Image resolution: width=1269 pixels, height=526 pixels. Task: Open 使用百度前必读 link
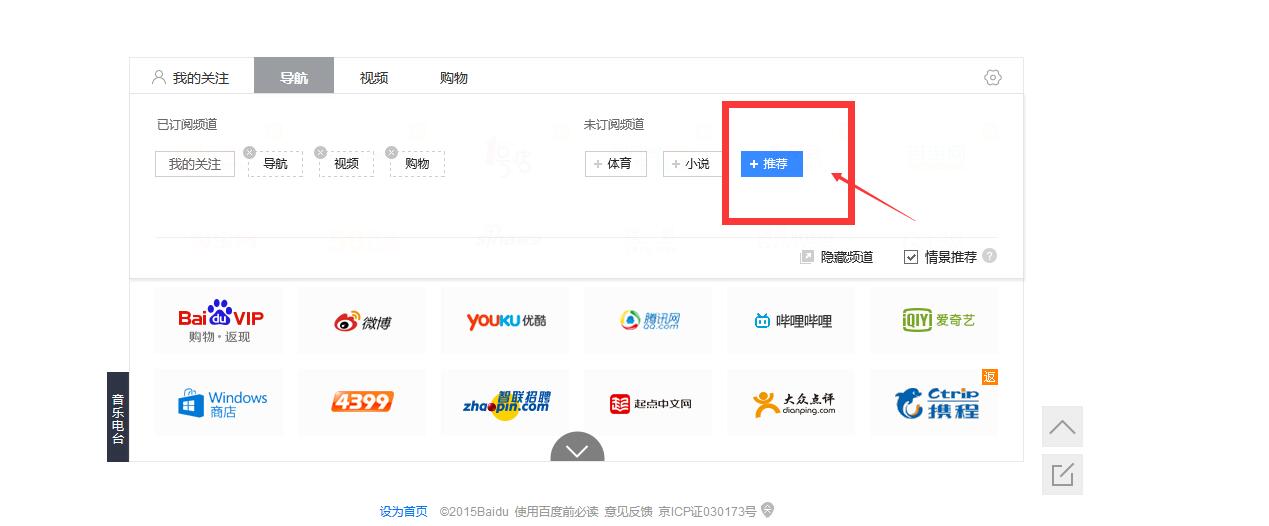pyautogui.click(x=556, y=511)
